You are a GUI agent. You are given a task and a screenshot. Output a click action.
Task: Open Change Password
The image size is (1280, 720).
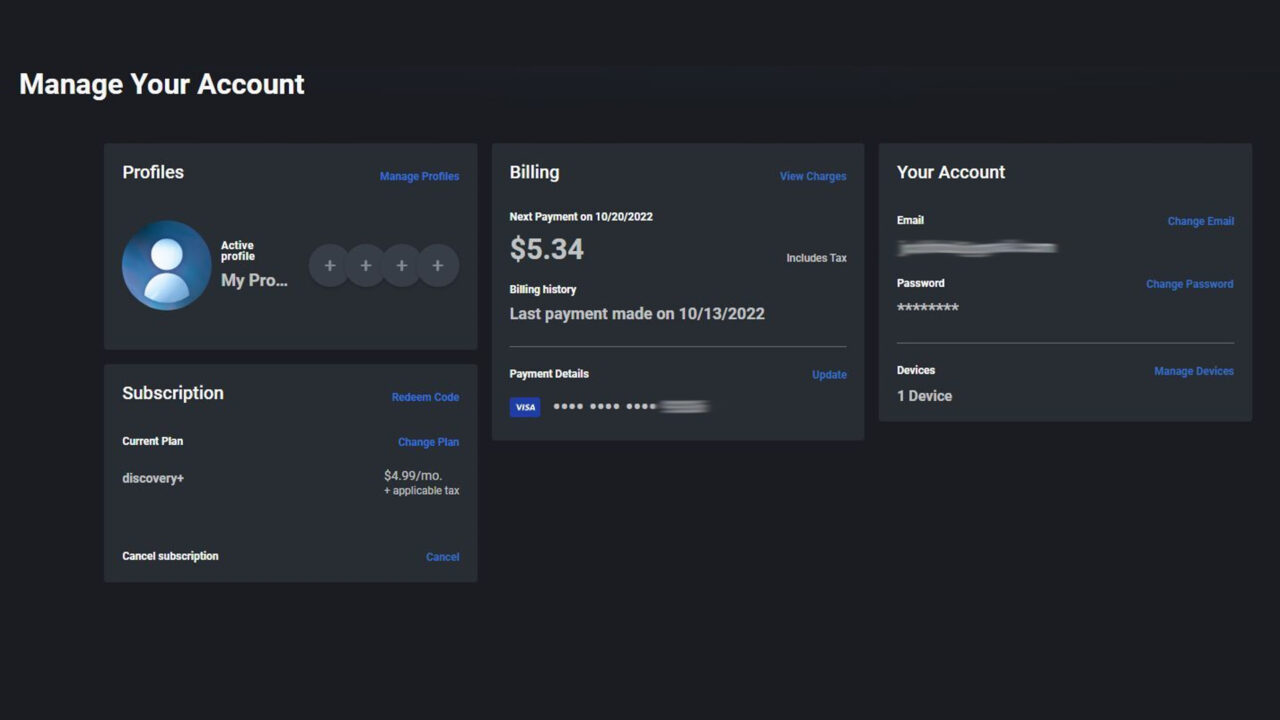(1189, 284)
